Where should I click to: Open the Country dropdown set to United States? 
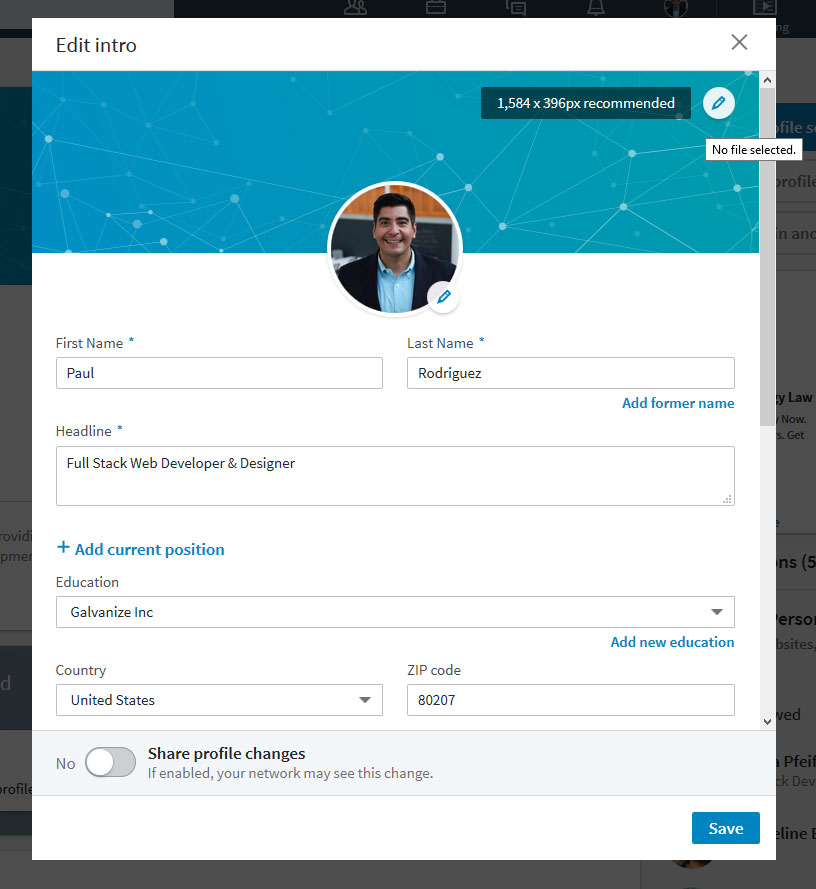pos(219,700)
